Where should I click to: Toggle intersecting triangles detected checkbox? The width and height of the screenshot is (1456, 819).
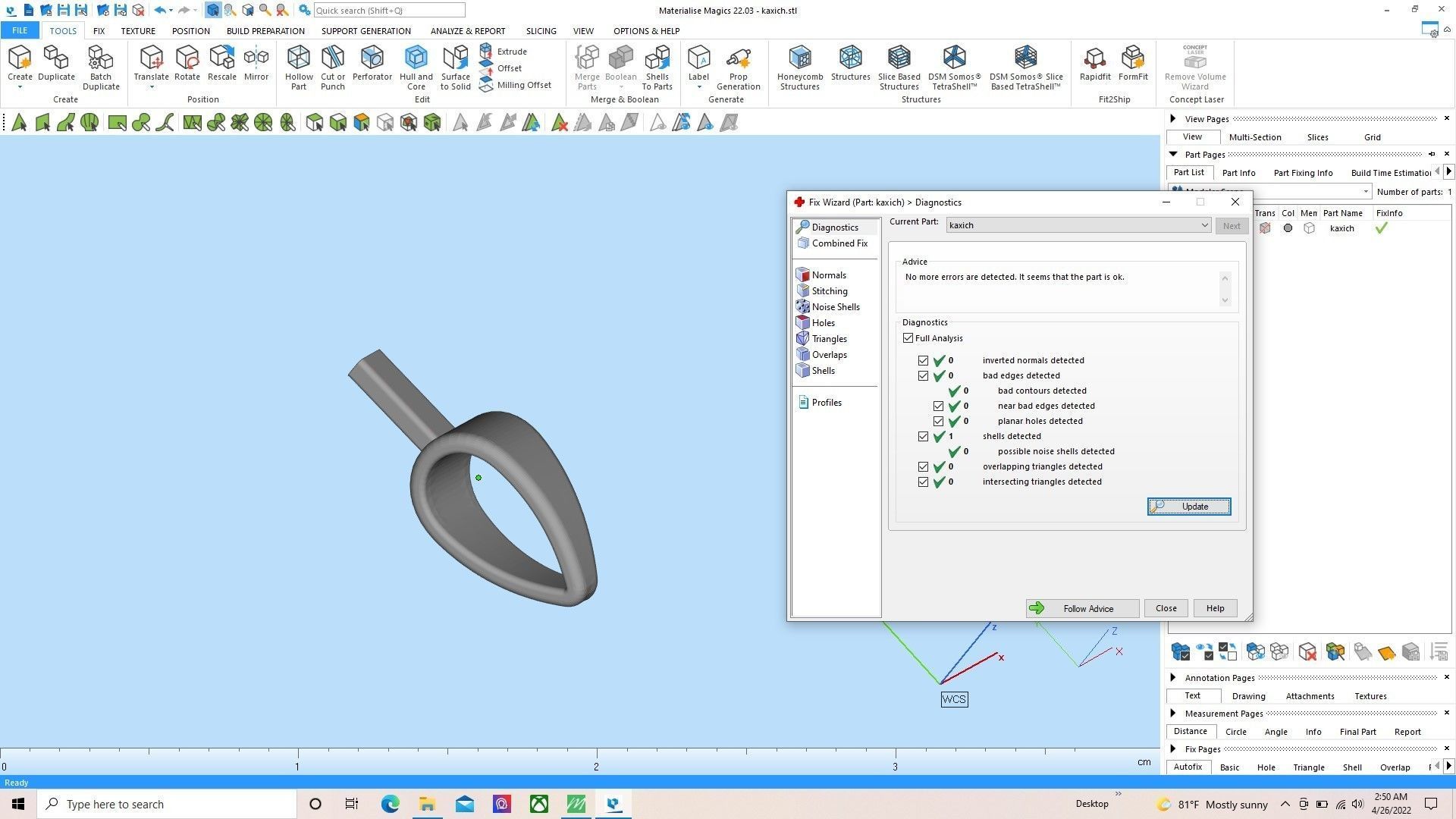tap(923, 482)
